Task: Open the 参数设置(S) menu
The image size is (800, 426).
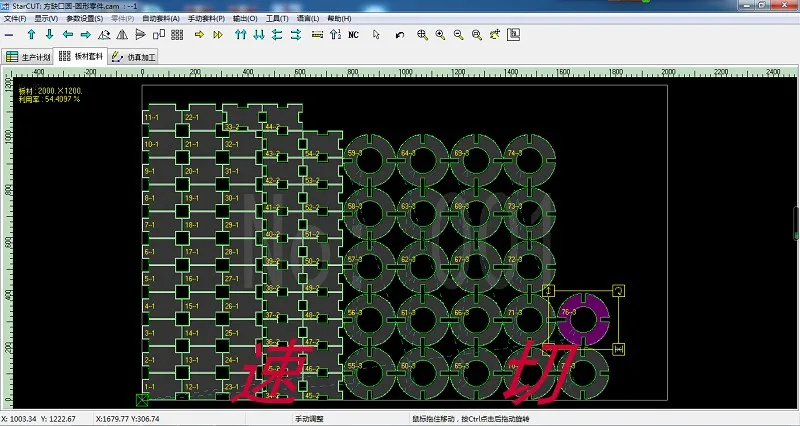Action: click(84, 18)
